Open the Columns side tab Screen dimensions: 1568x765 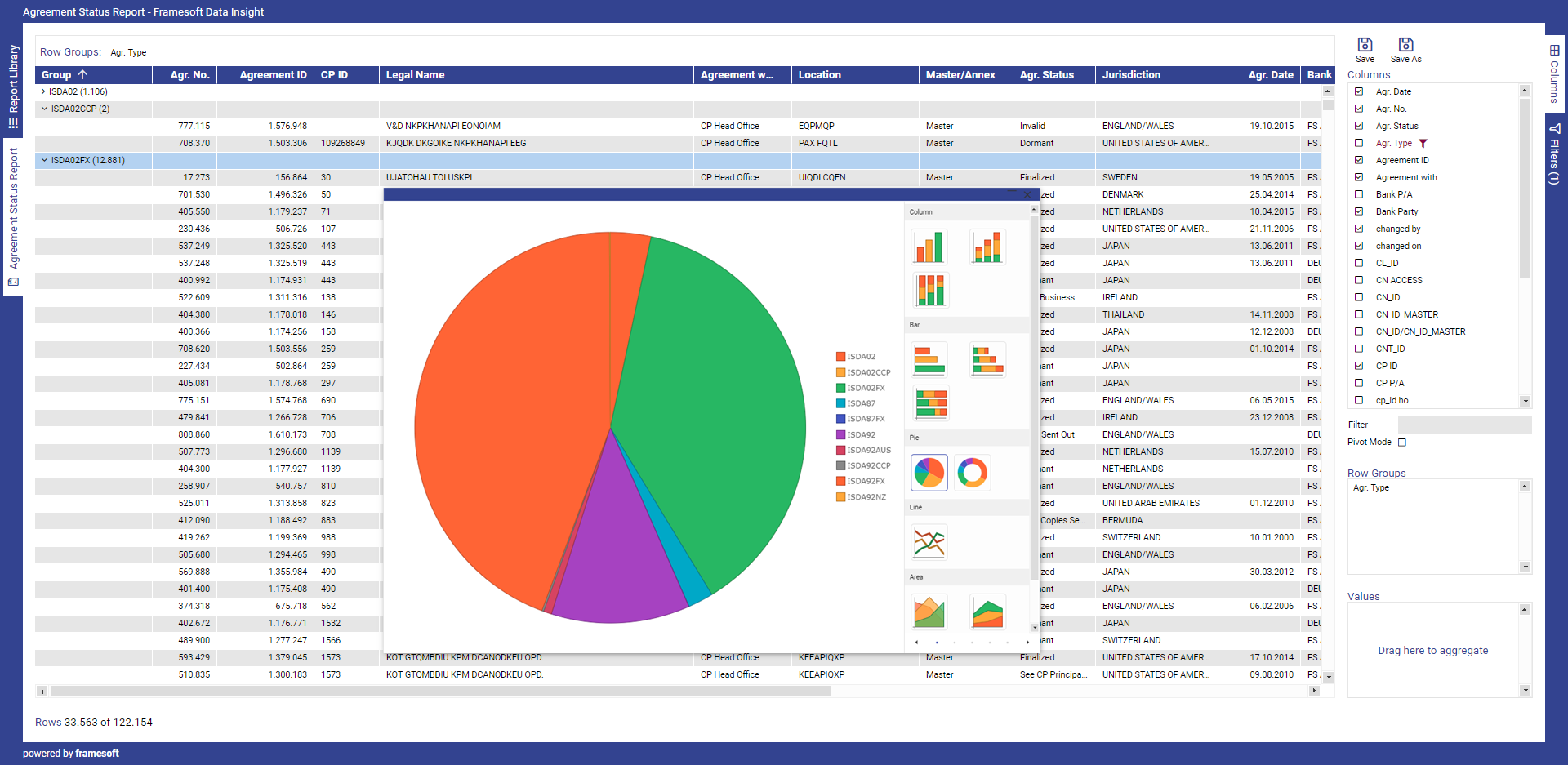click(x=1554, y=73)
